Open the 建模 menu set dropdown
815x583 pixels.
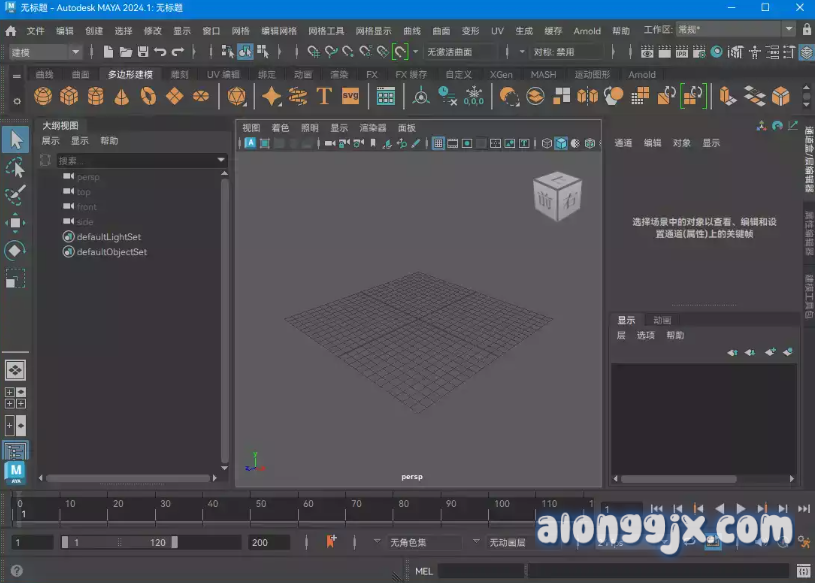[x=46, y=51]
